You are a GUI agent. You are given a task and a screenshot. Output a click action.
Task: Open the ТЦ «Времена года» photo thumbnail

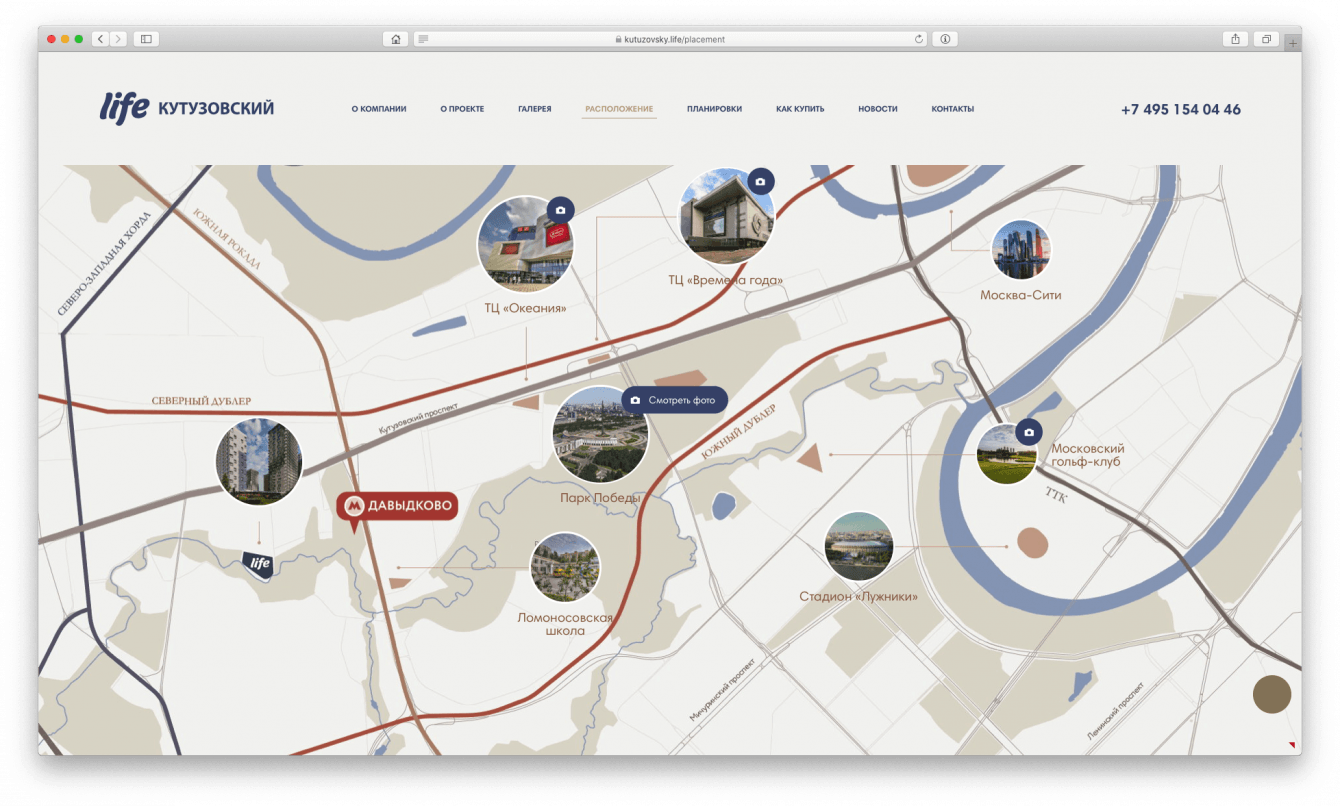coord(727,217)
